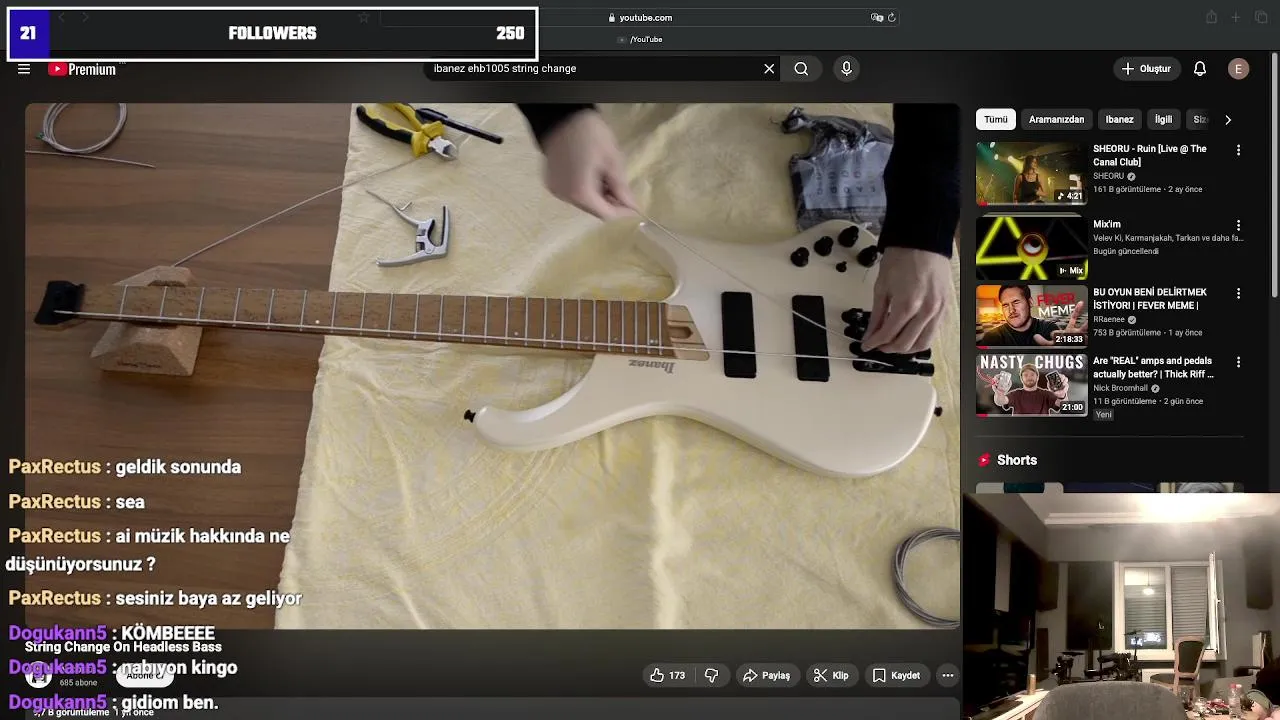The height and width of the screenshot is (720, 1280).
Task: Start voice search with microphone icon
Action: 846,69
